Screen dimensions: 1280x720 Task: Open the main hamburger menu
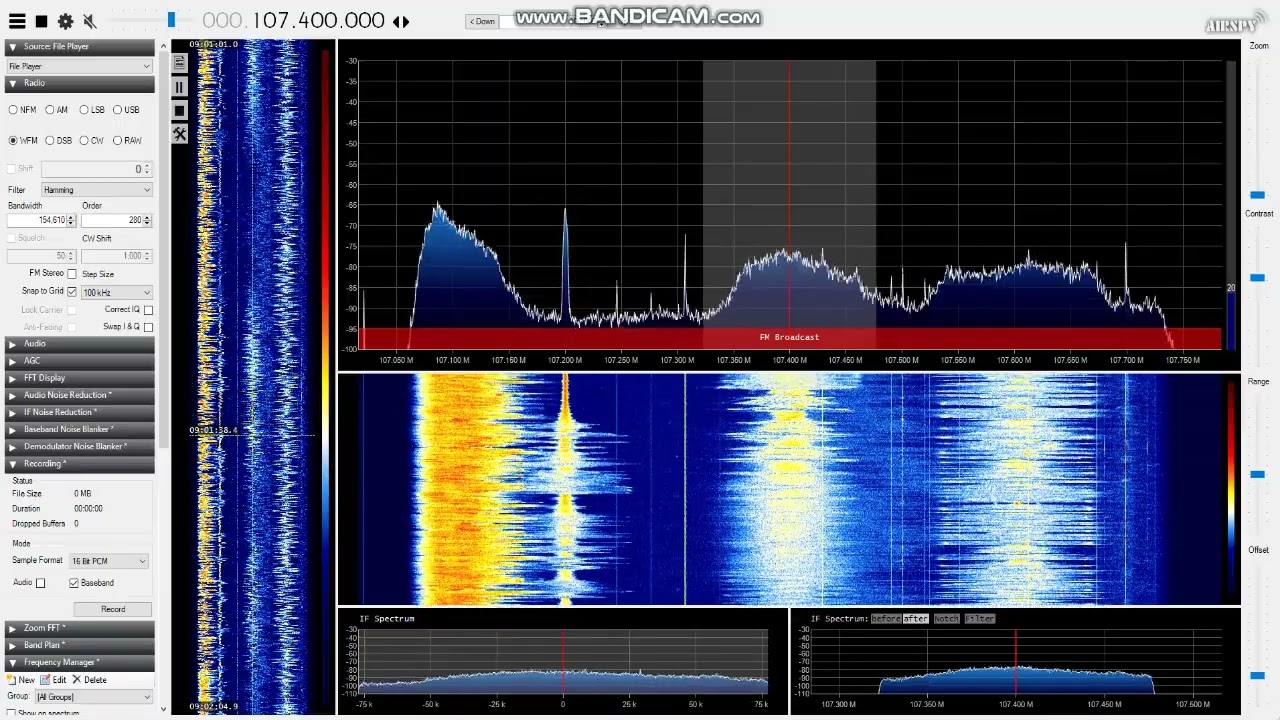[x=17, y=21]
